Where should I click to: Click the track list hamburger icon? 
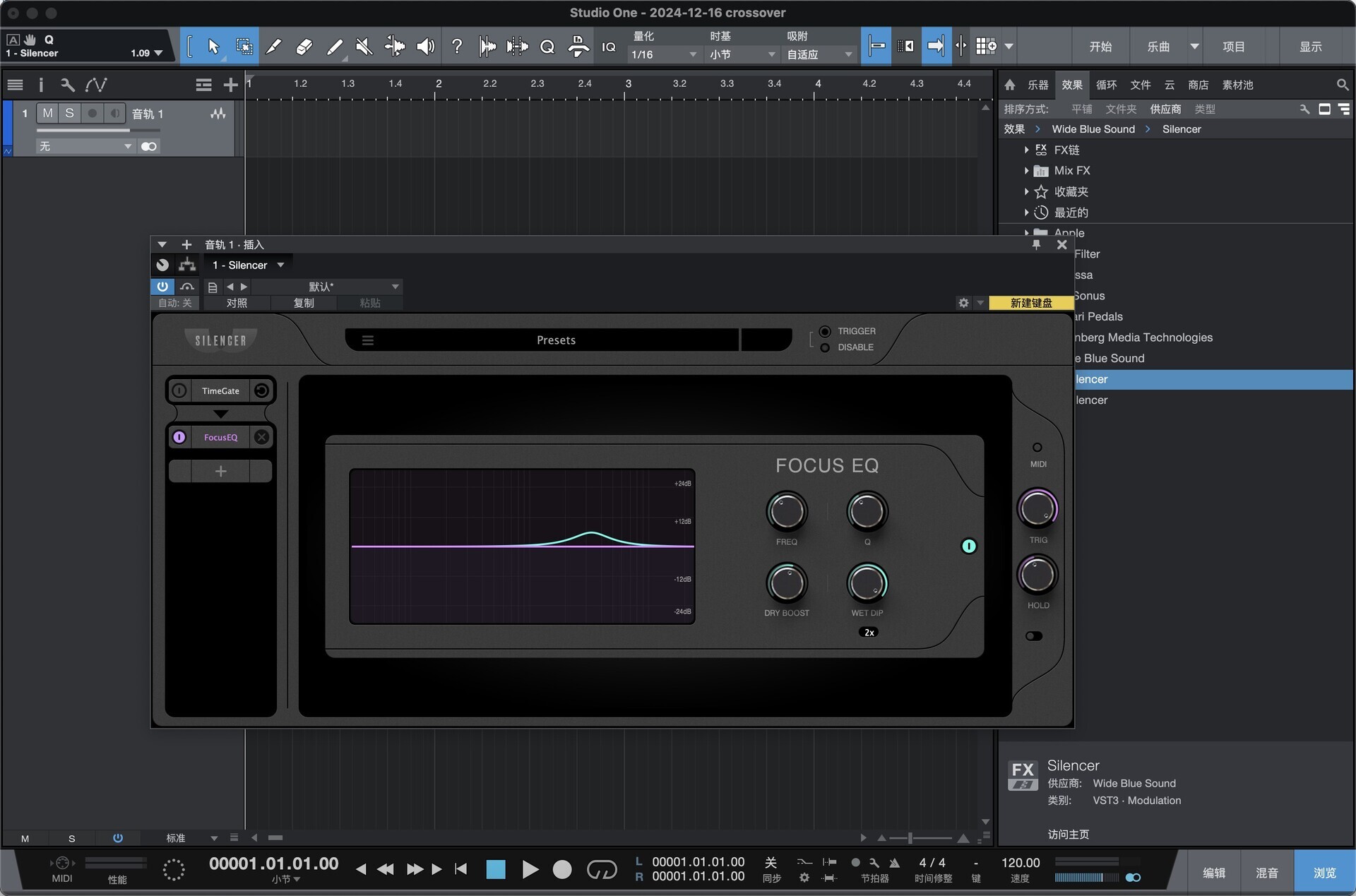(15, 85)
